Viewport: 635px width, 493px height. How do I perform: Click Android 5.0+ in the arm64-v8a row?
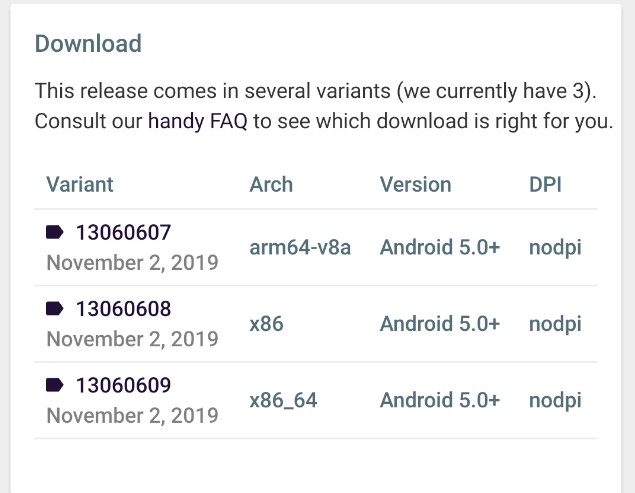440,247
